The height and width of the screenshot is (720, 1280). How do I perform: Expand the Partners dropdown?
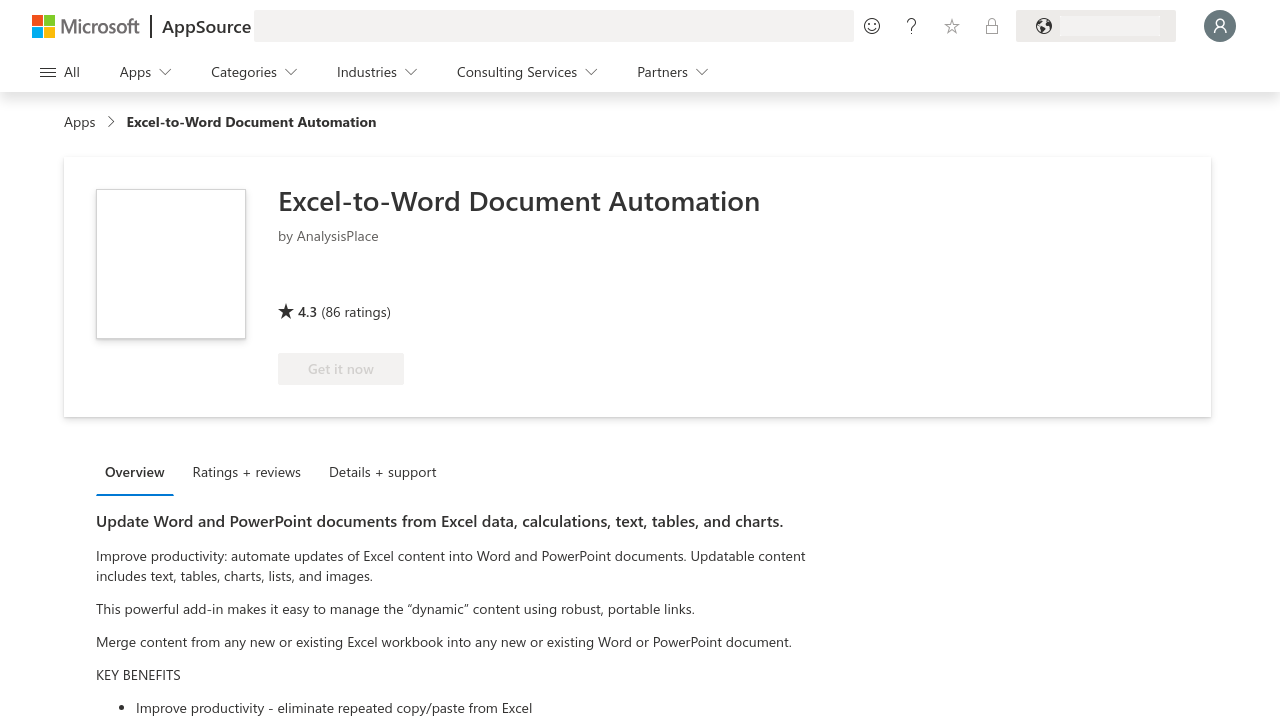672,72
